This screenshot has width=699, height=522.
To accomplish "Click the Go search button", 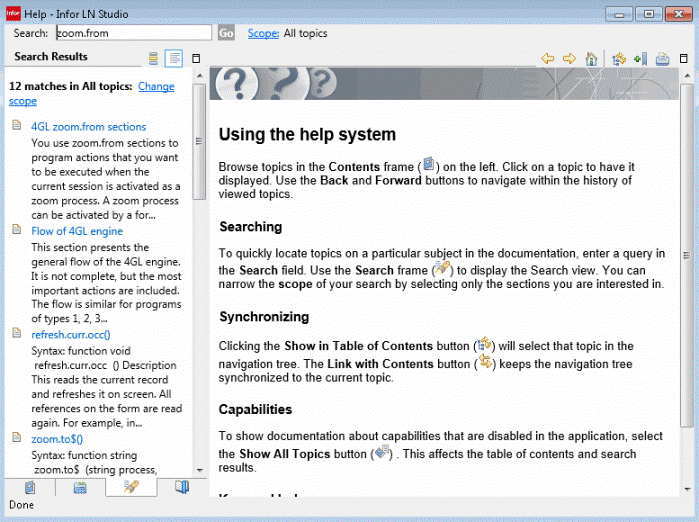I will pyautogui.click(x=226, y=33).
